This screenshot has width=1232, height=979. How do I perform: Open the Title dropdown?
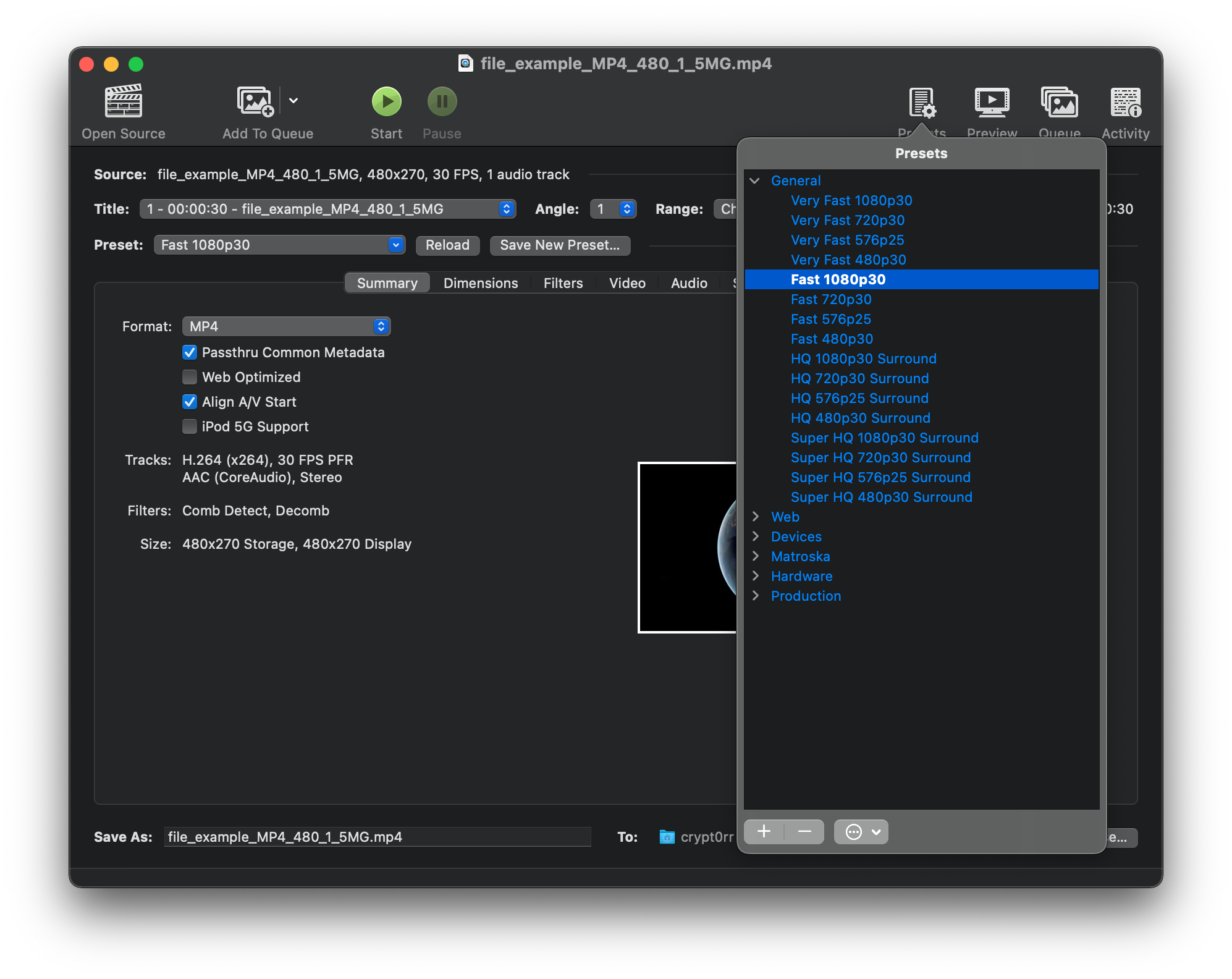pyautogui.click(x=327, y=209)
